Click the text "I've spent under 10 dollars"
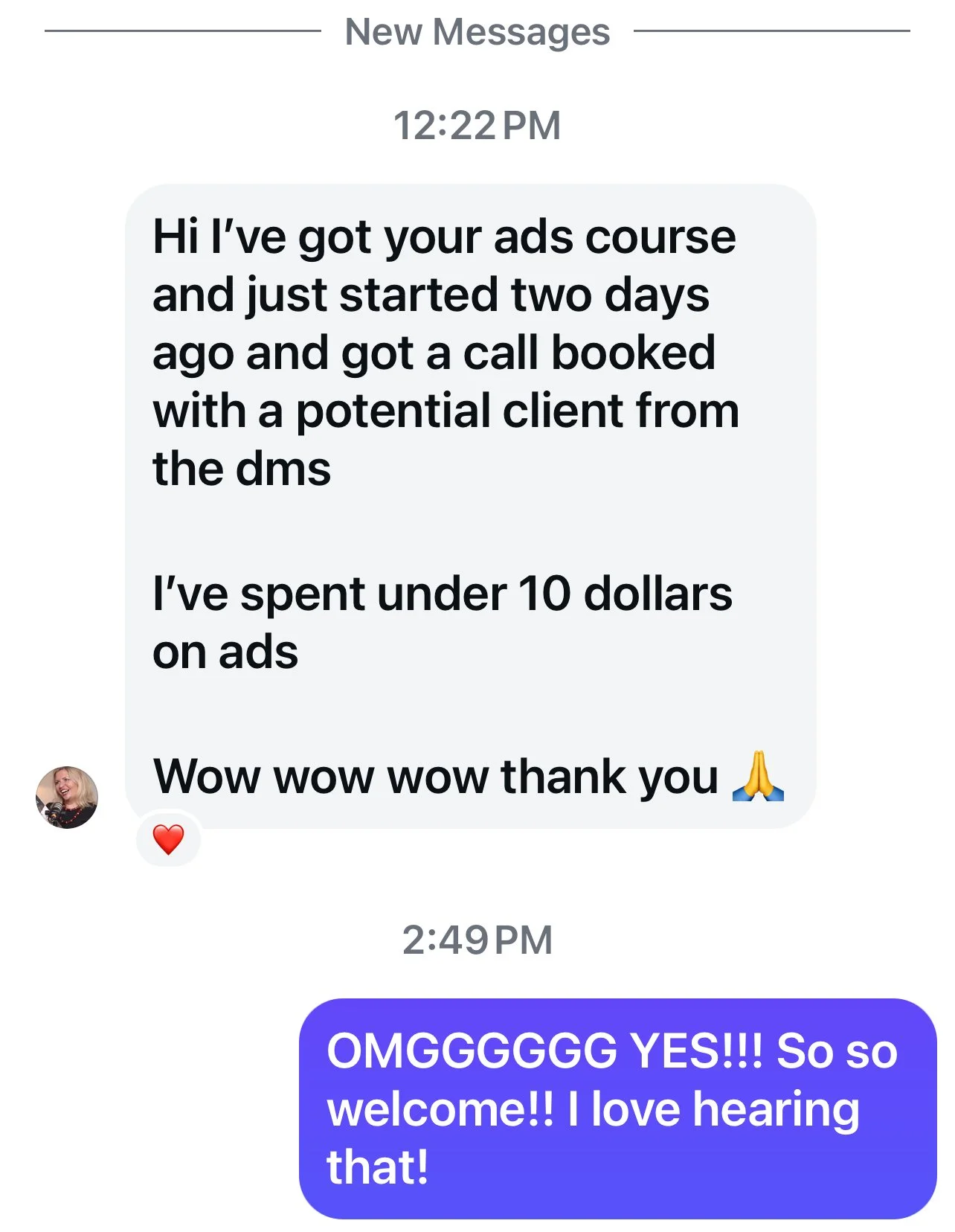This screenshot has width=955, height=1232. 443,594
